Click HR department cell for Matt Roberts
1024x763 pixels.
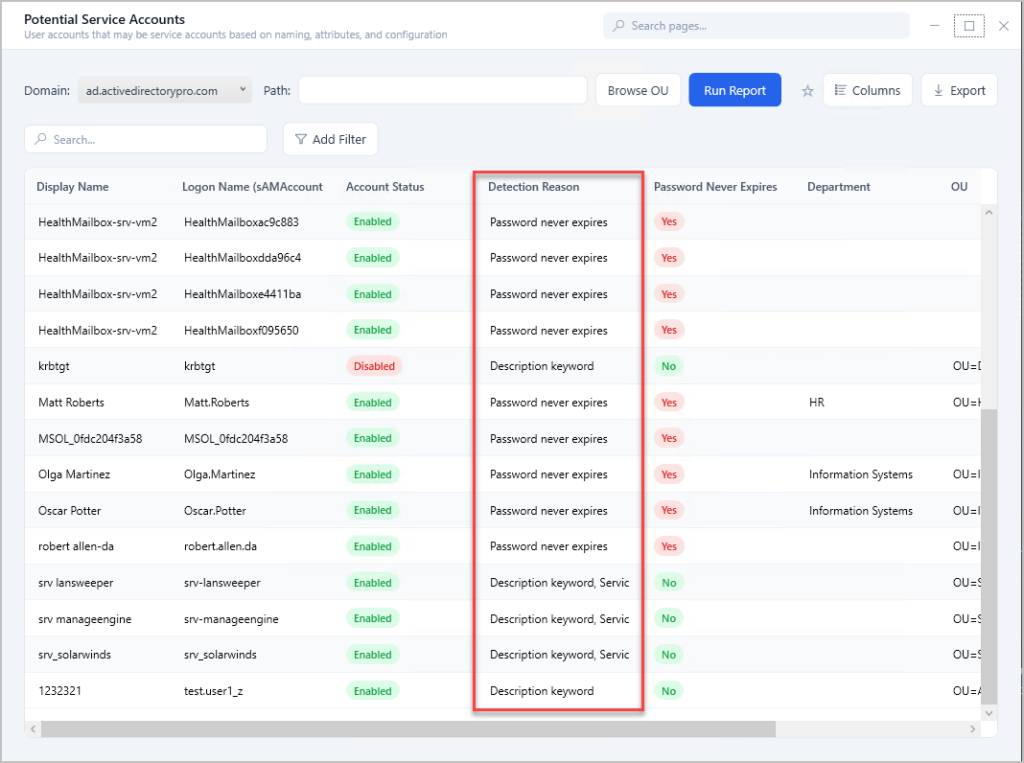[x=816, y=402]
